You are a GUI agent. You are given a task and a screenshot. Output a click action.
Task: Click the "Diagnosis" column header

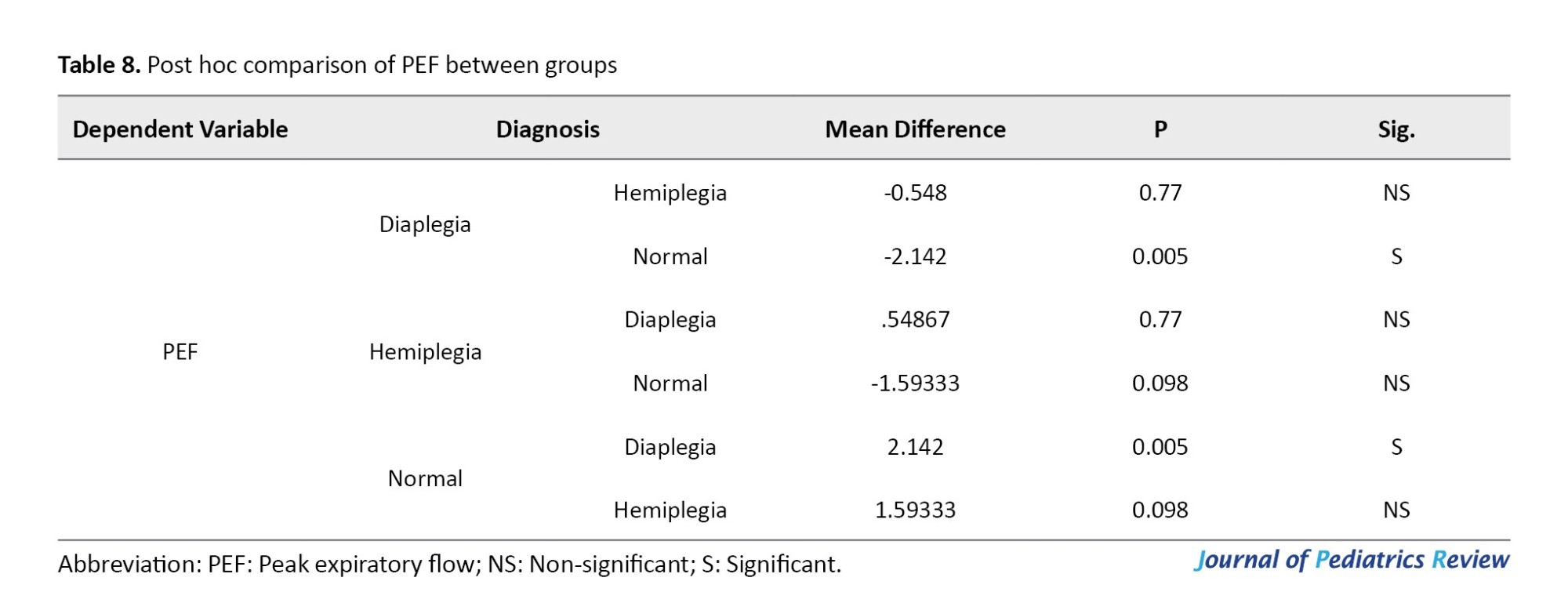[x=547, y=129]
